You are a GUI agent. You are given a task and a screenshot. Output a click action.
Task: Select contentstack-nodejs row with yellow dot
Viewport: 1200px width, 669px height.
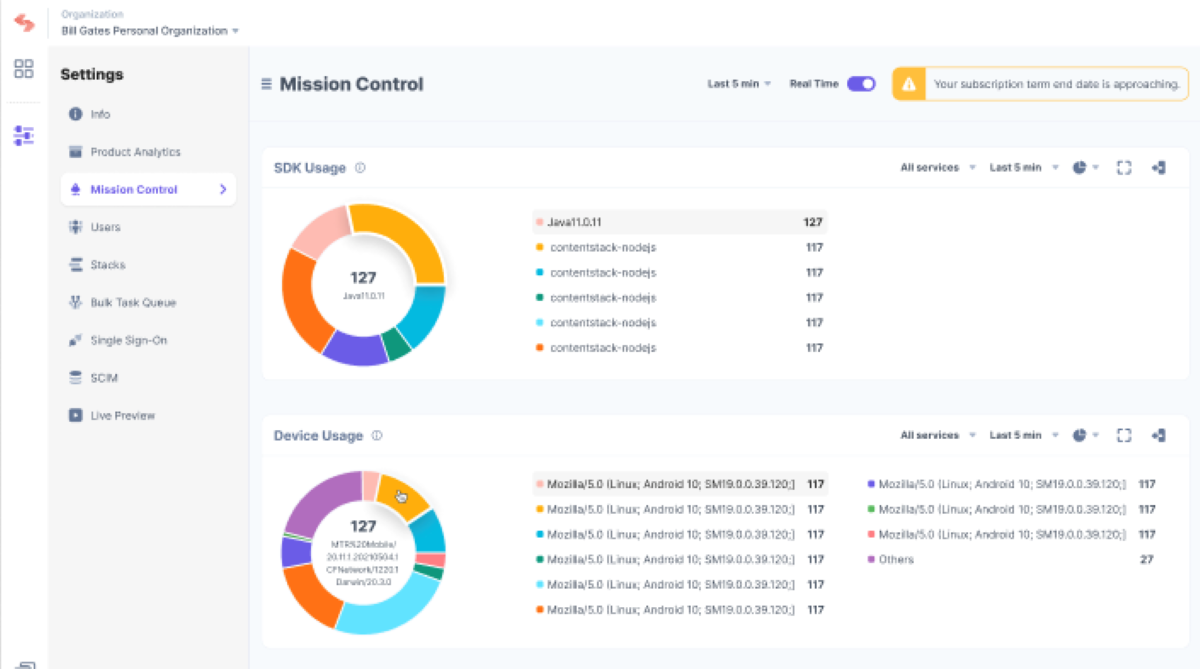tap(680, 247)
